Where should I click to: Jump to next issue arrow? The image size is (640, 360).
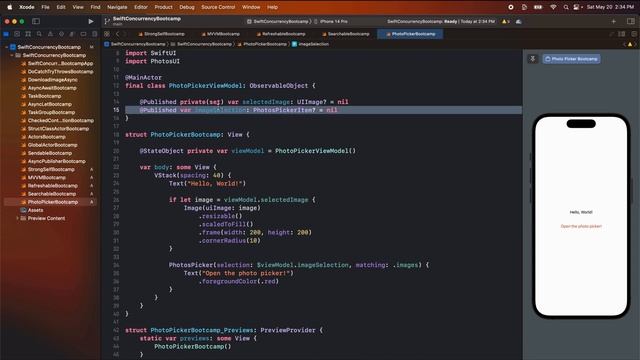[635, 44]
